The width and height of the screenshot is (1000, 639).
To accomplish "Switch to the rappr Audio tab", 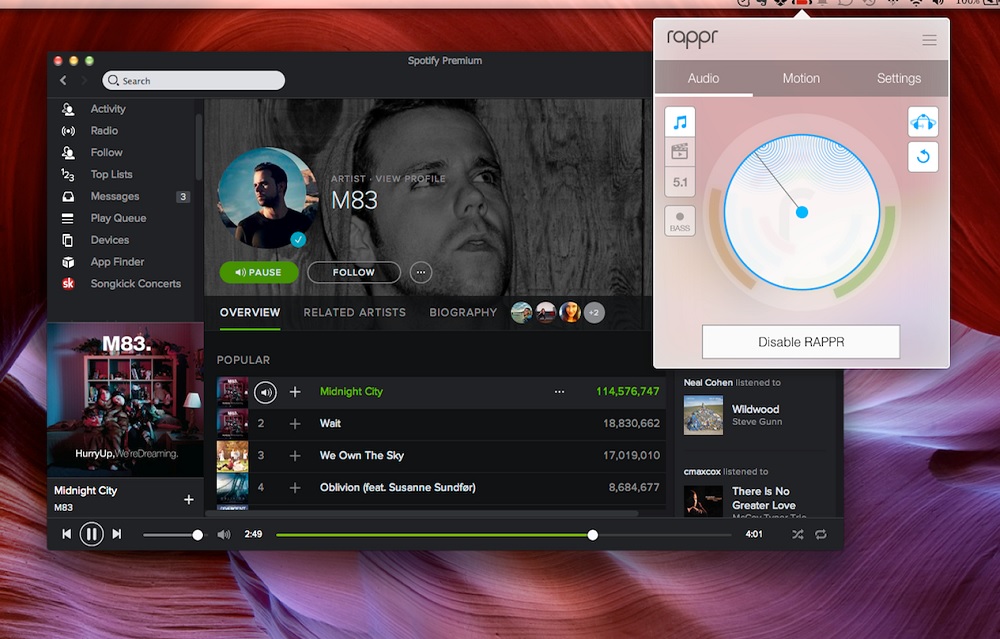I will [x=703, y=78].
